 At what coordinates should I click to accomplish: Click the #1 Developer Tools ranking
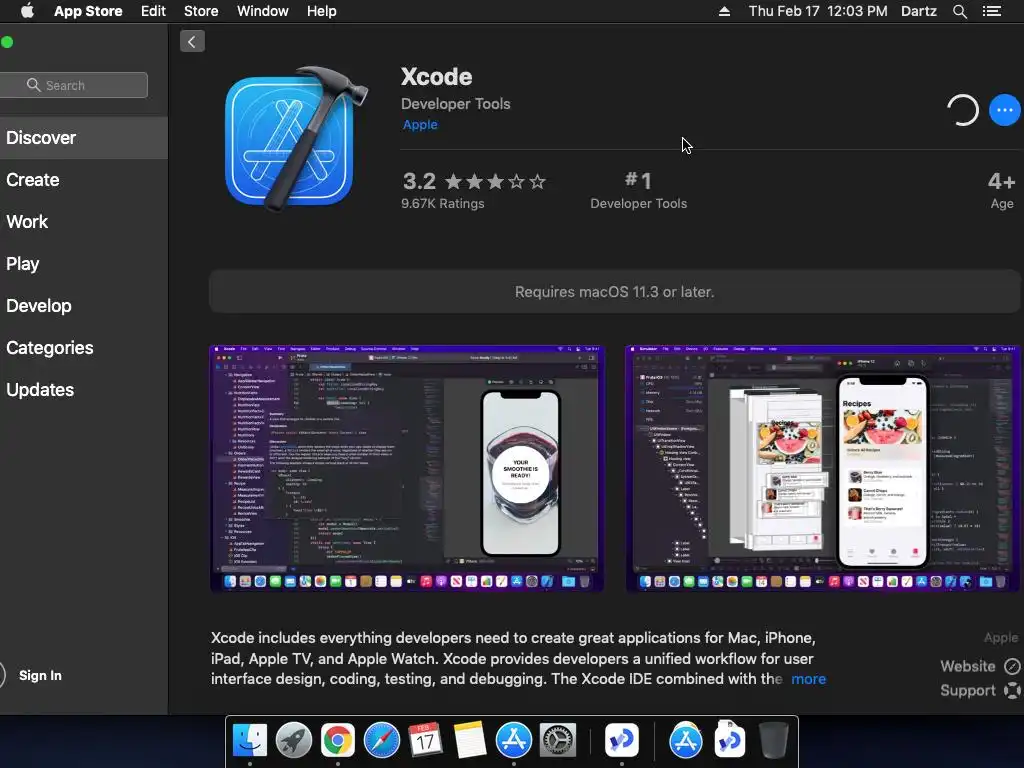point(638,190)
